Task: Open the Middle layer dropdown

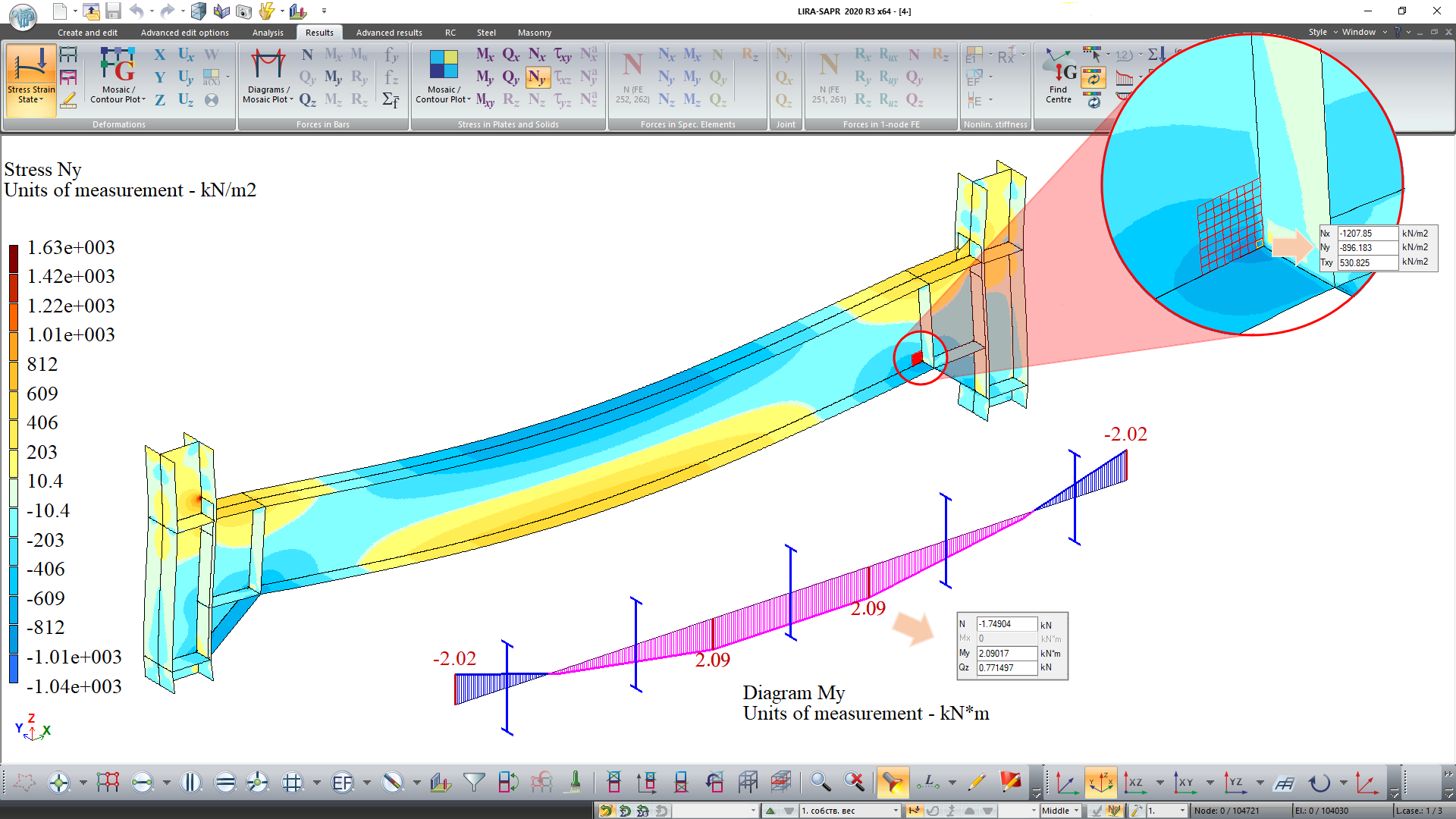Action: tap(1075, 811)
